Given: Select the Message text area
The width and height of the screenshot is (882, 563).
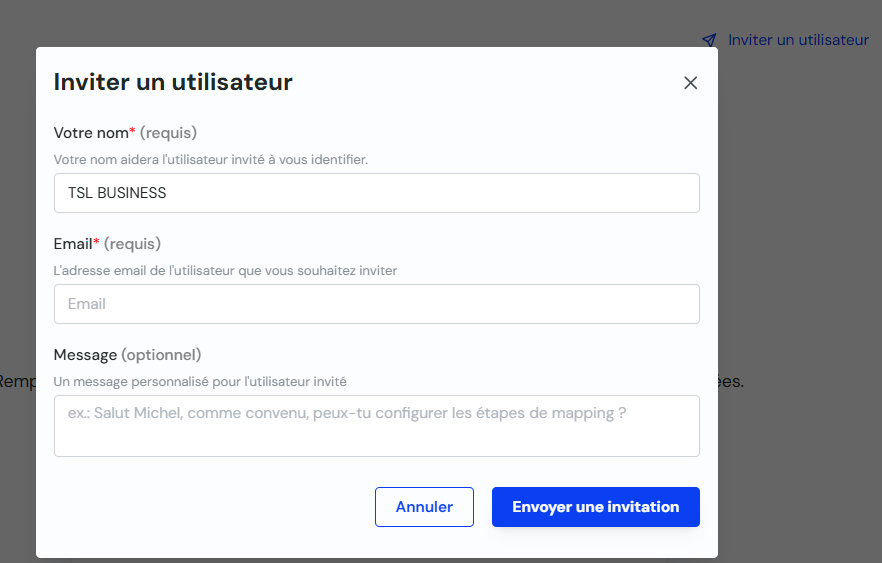Looking at the screenshot, I should point(376,426).
